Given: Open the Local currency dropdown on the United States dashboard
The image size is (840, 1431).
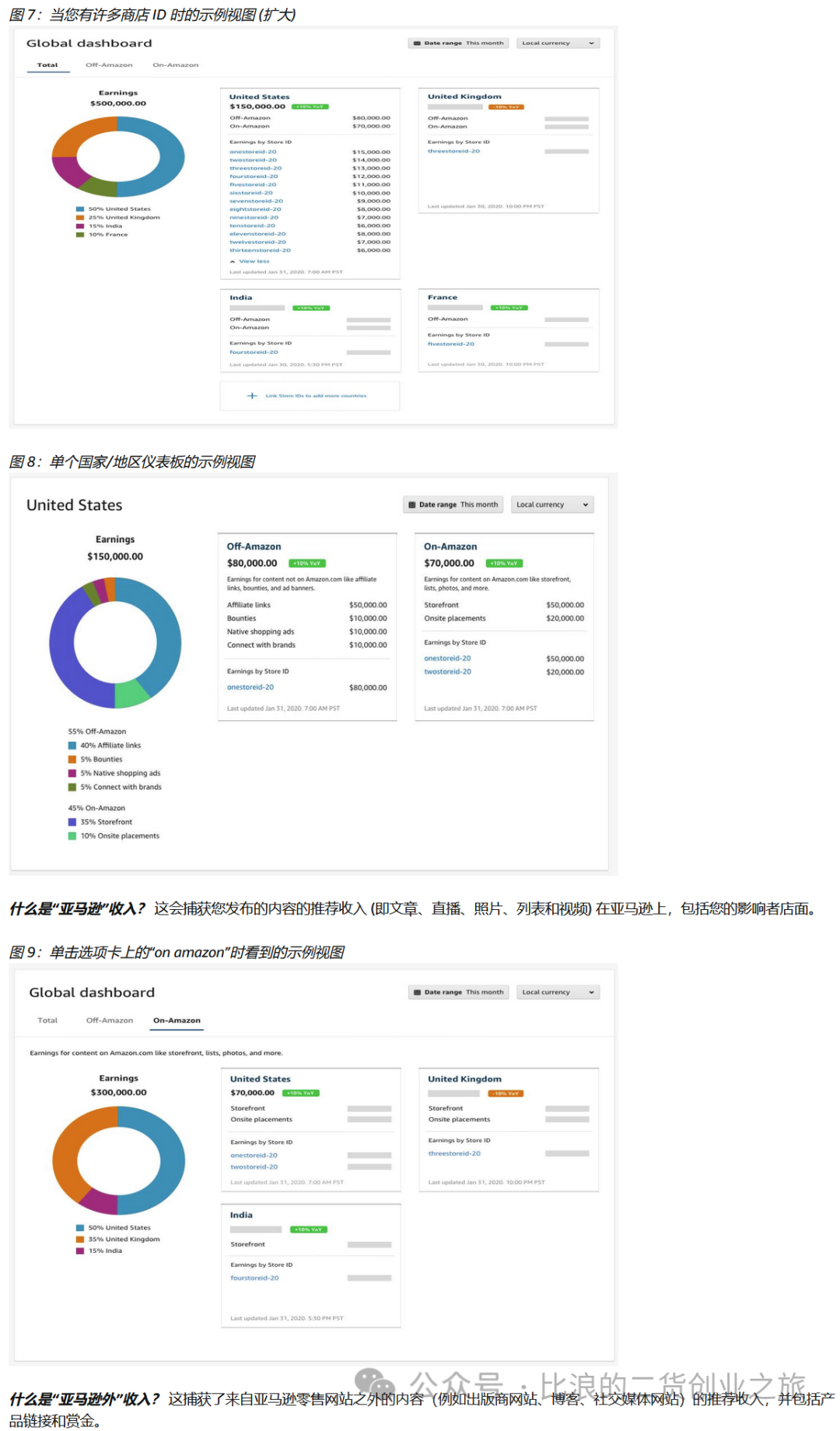Looking at the screenshot, I should pos(552,505).
